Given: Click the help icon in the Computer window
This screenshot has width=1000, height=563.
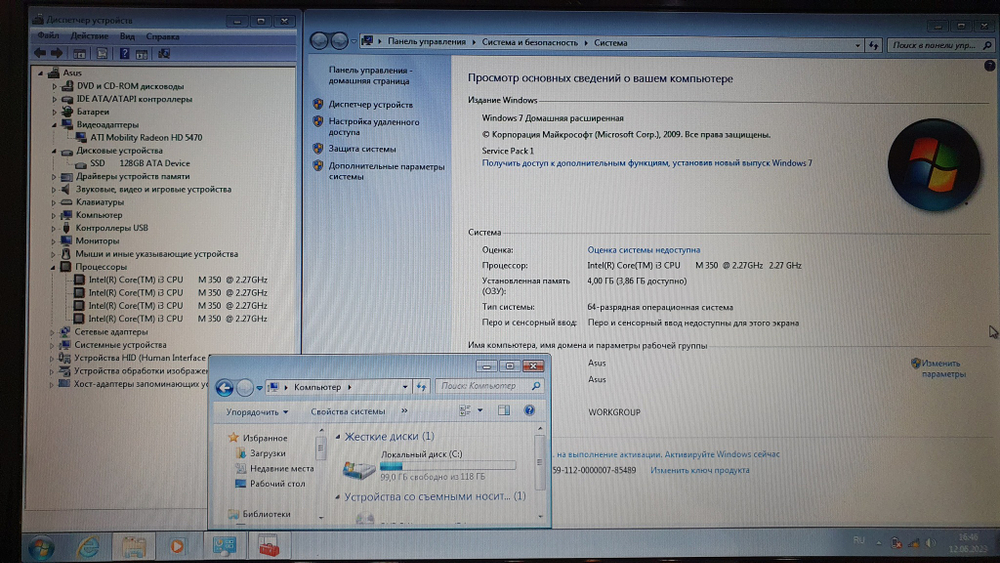Looking at the screenshot, I should pos(529,411).
